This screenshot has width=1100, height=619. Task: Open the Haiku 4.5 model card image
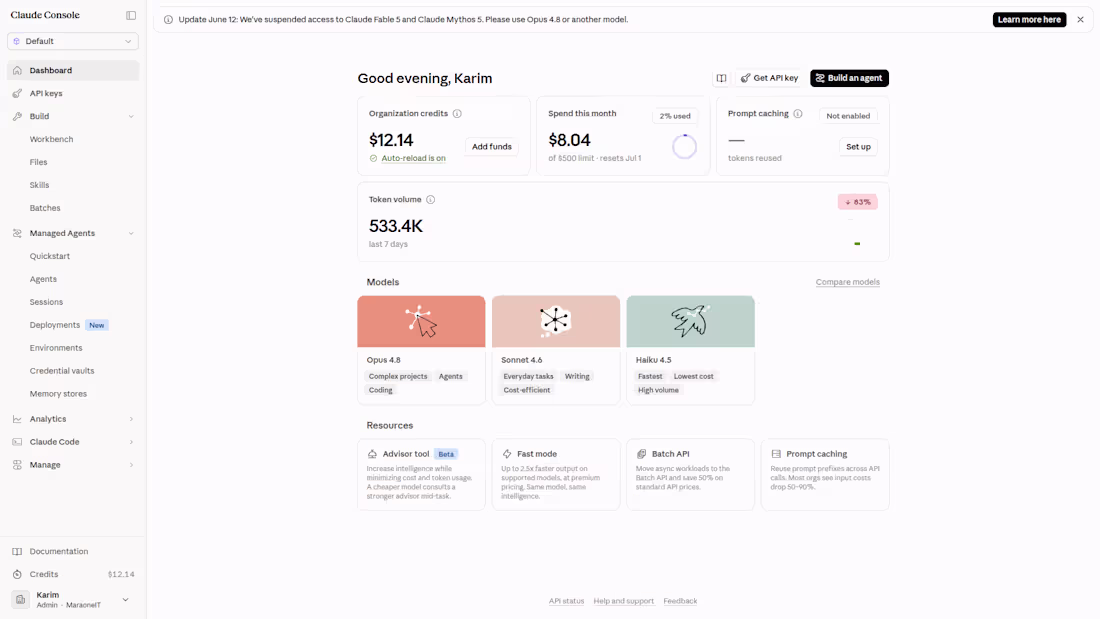(690, 321)
